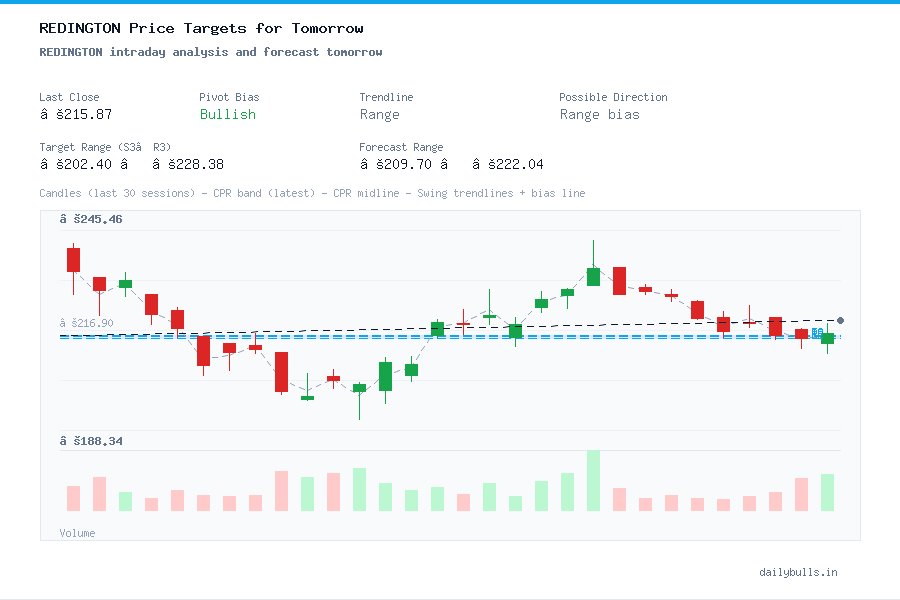Click the Volume label under the bars
Screen dimensions: 900x600
point(77,533)
